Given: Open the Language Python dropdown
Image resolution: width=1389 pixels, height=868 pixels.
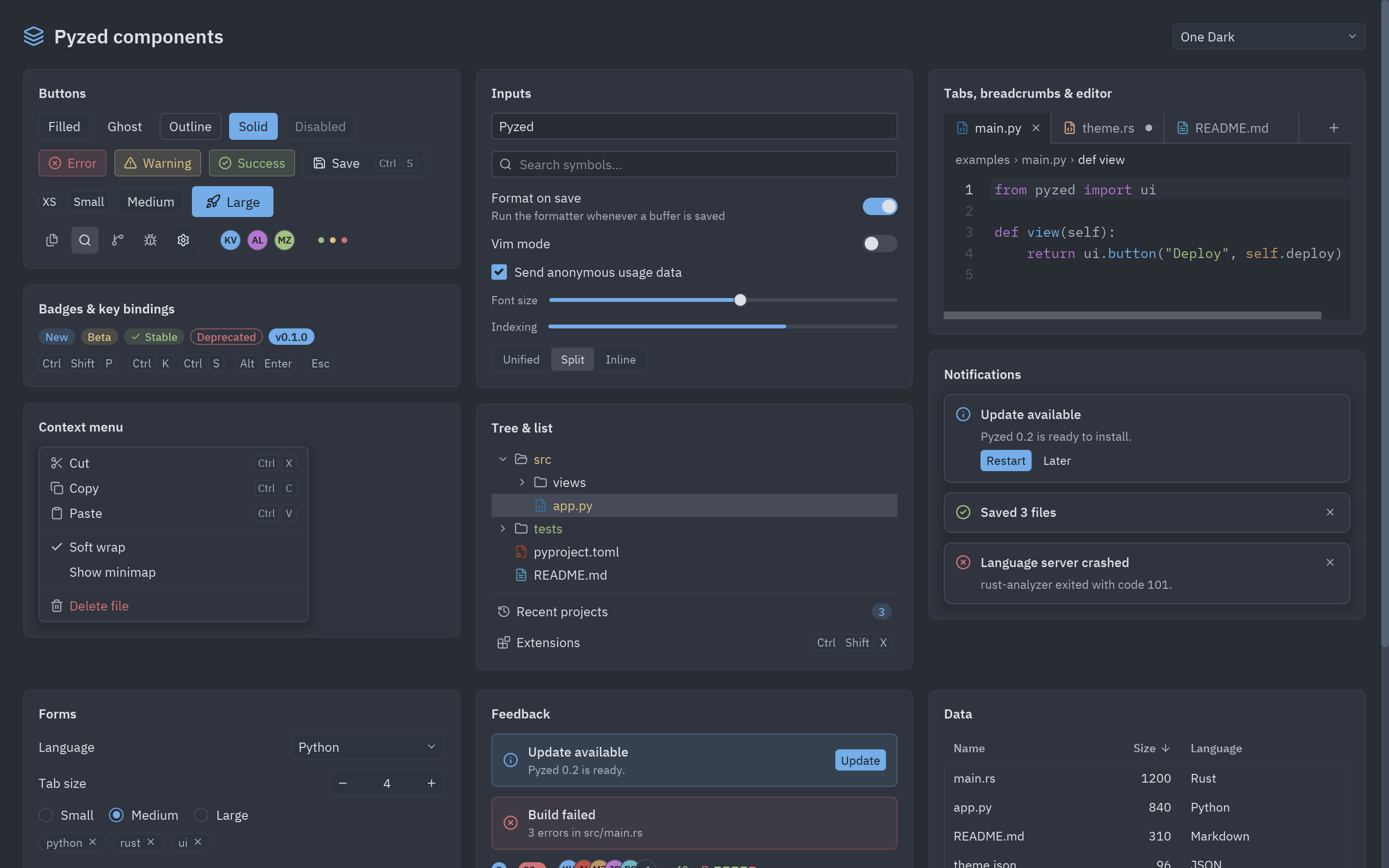Looking at the screenshot, I should [x=368, y=747].
